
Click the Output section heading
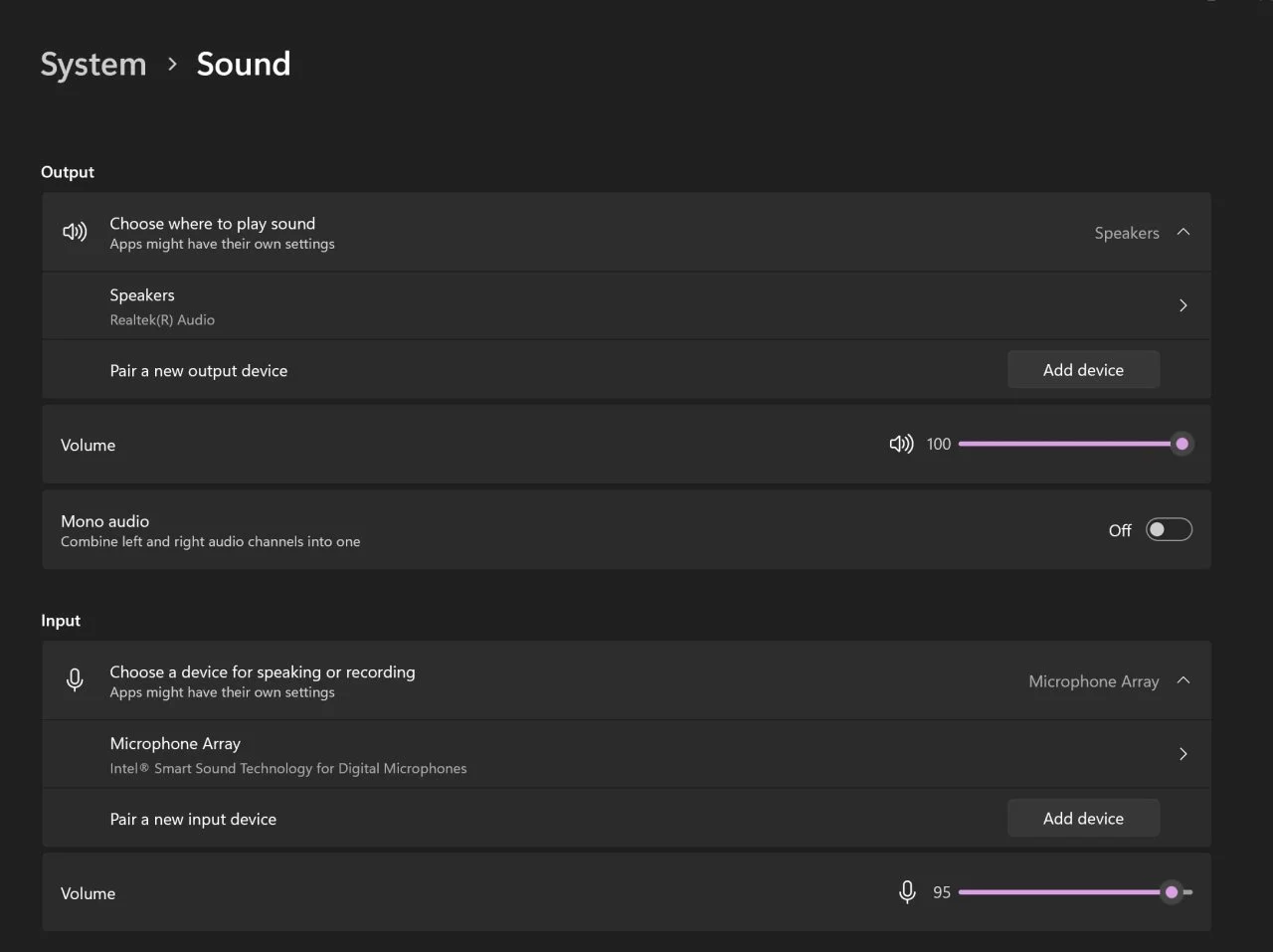click(68, 172)
